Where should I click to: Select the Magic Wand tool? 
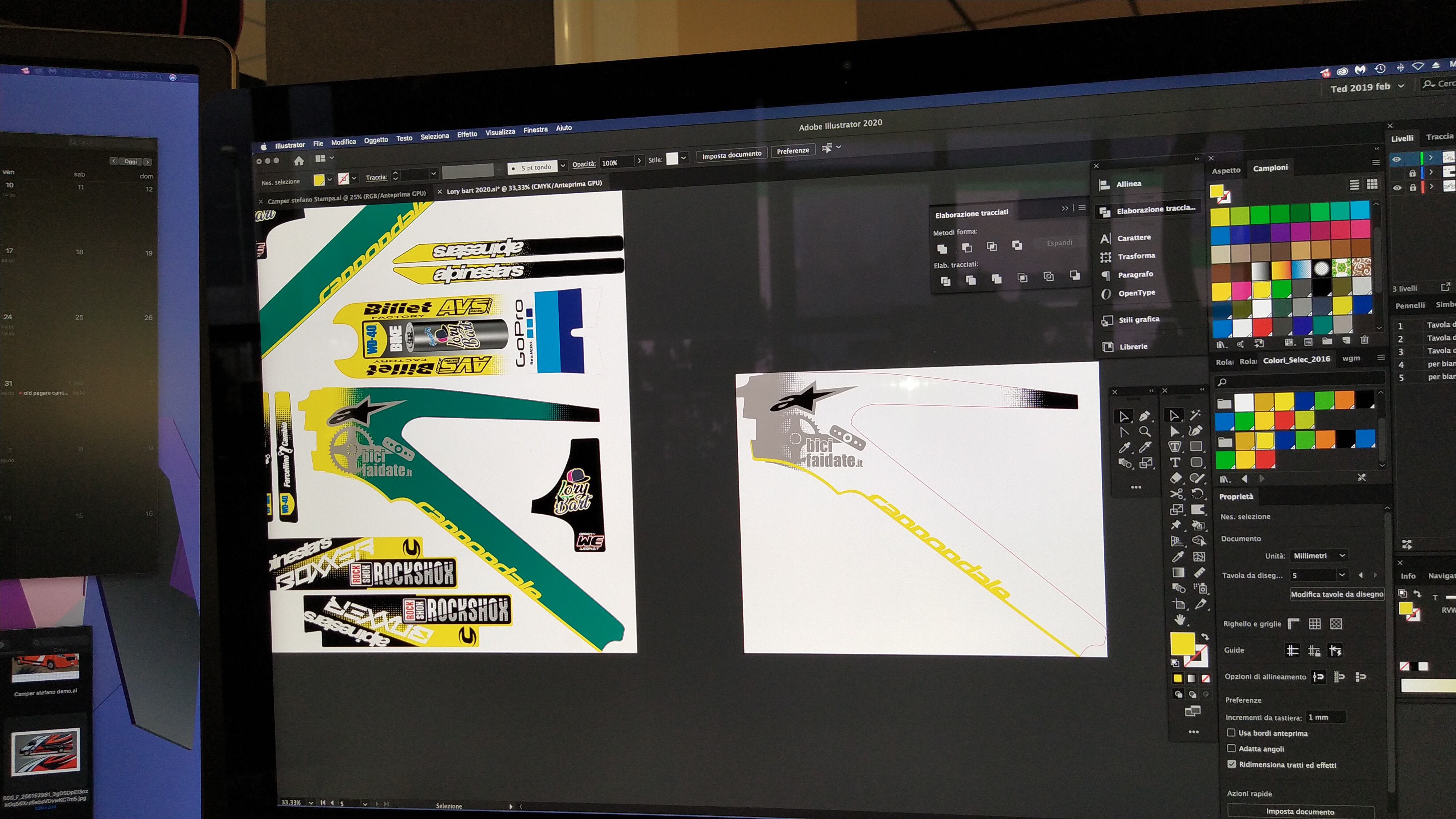tap(1195, 415)
